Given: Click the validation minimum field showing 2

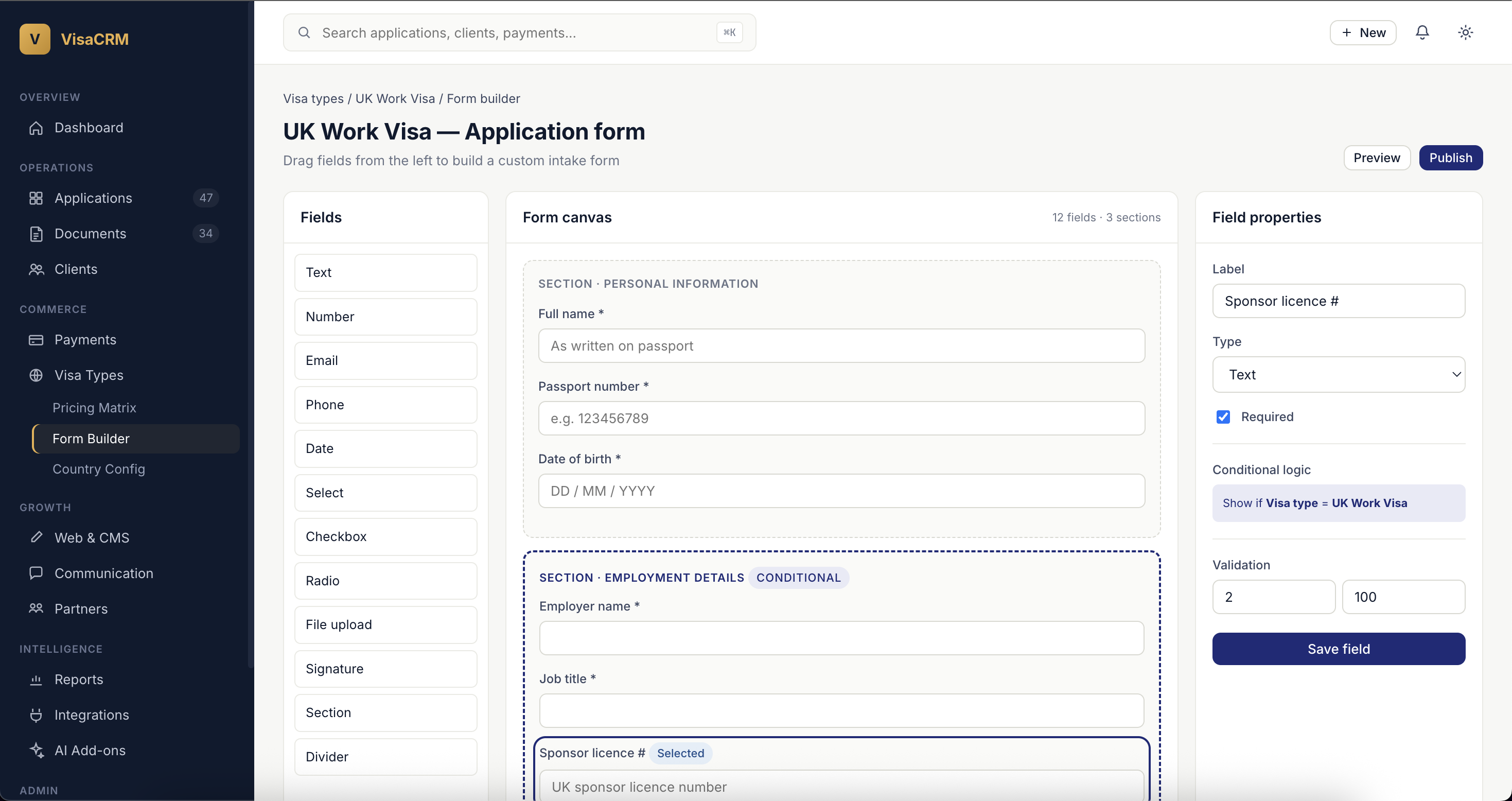Looking at the screenshot, I should point(1274,597).
